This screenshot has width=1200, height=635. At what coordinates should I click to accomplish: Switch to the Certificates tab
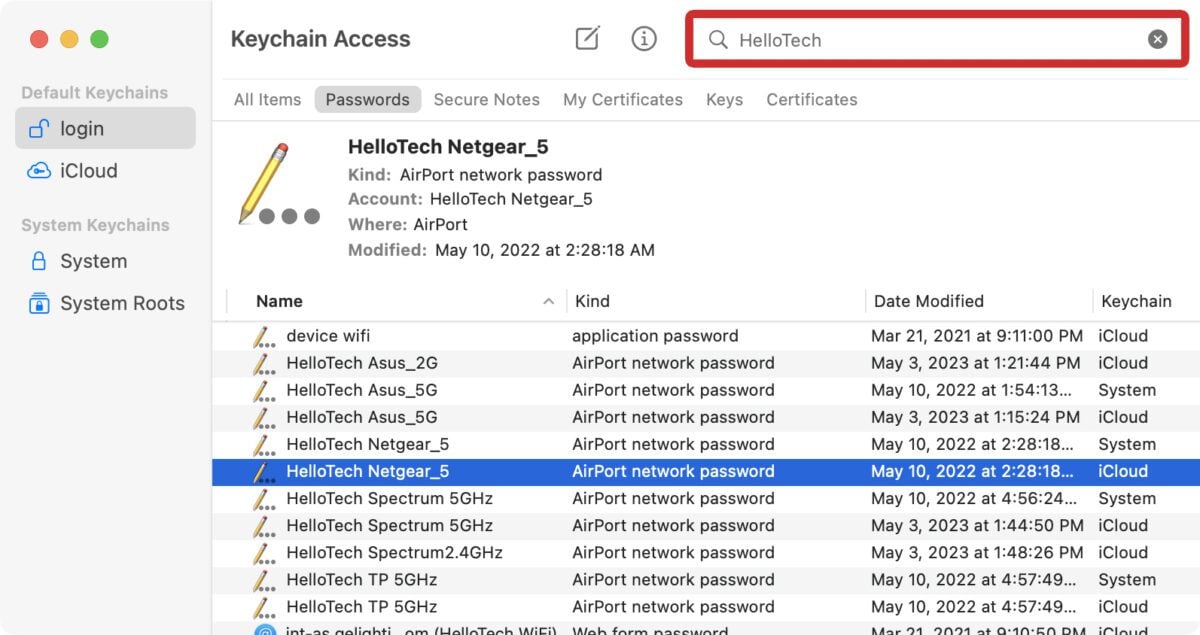coord(811,100)
